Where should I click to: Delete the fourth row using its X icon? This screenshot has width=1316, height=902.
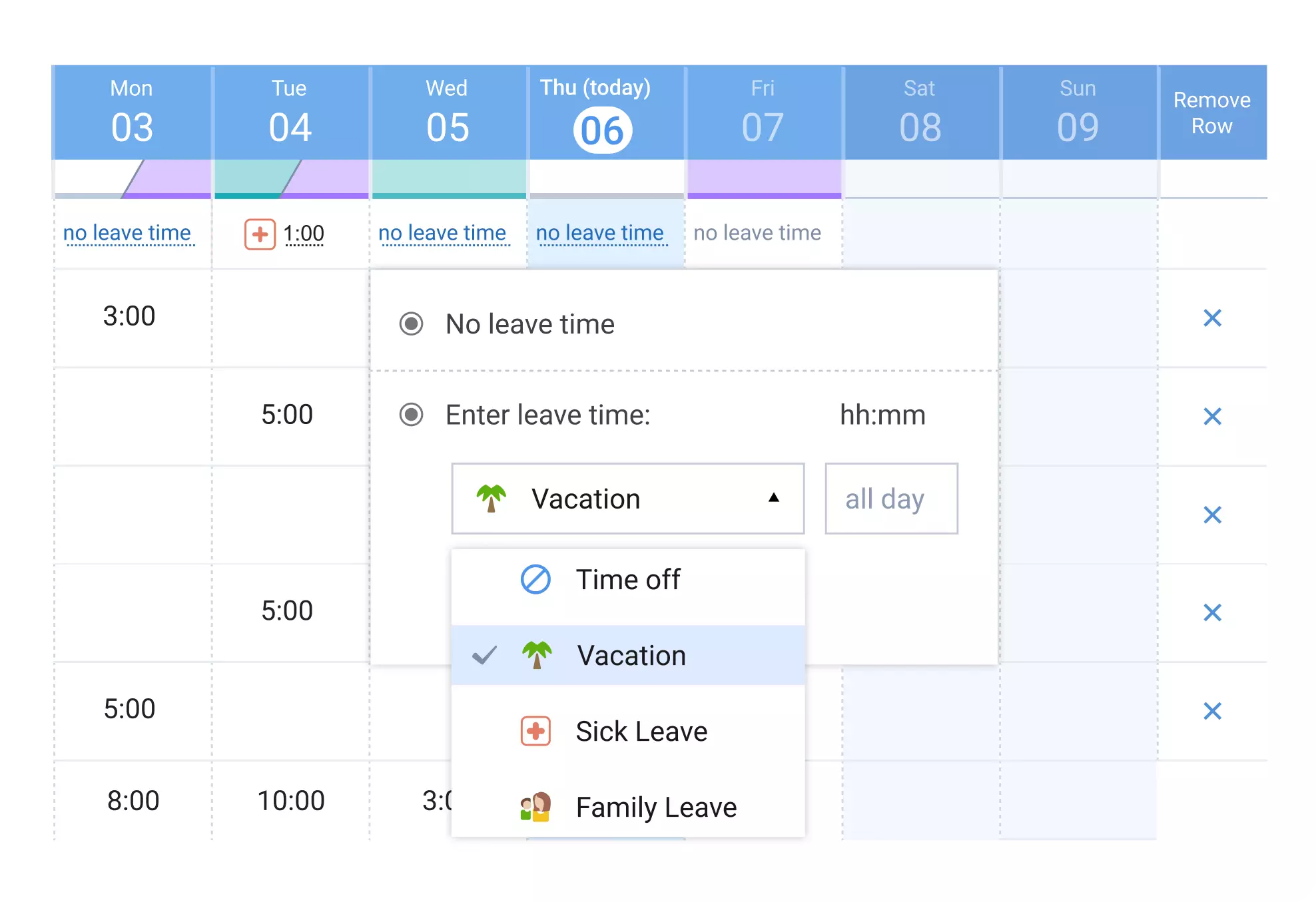coord(1212,612)
